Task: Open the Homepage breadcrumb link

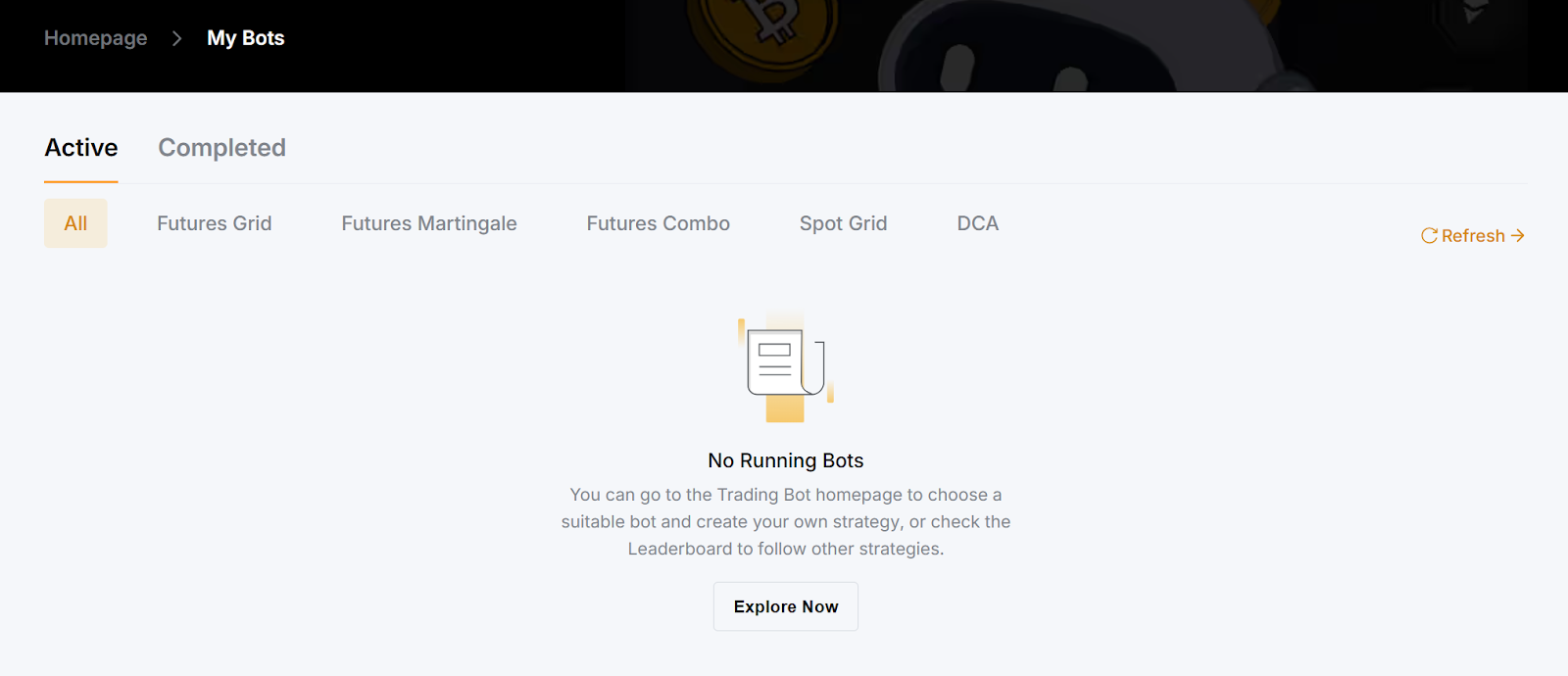Action: tap(95, 38)
